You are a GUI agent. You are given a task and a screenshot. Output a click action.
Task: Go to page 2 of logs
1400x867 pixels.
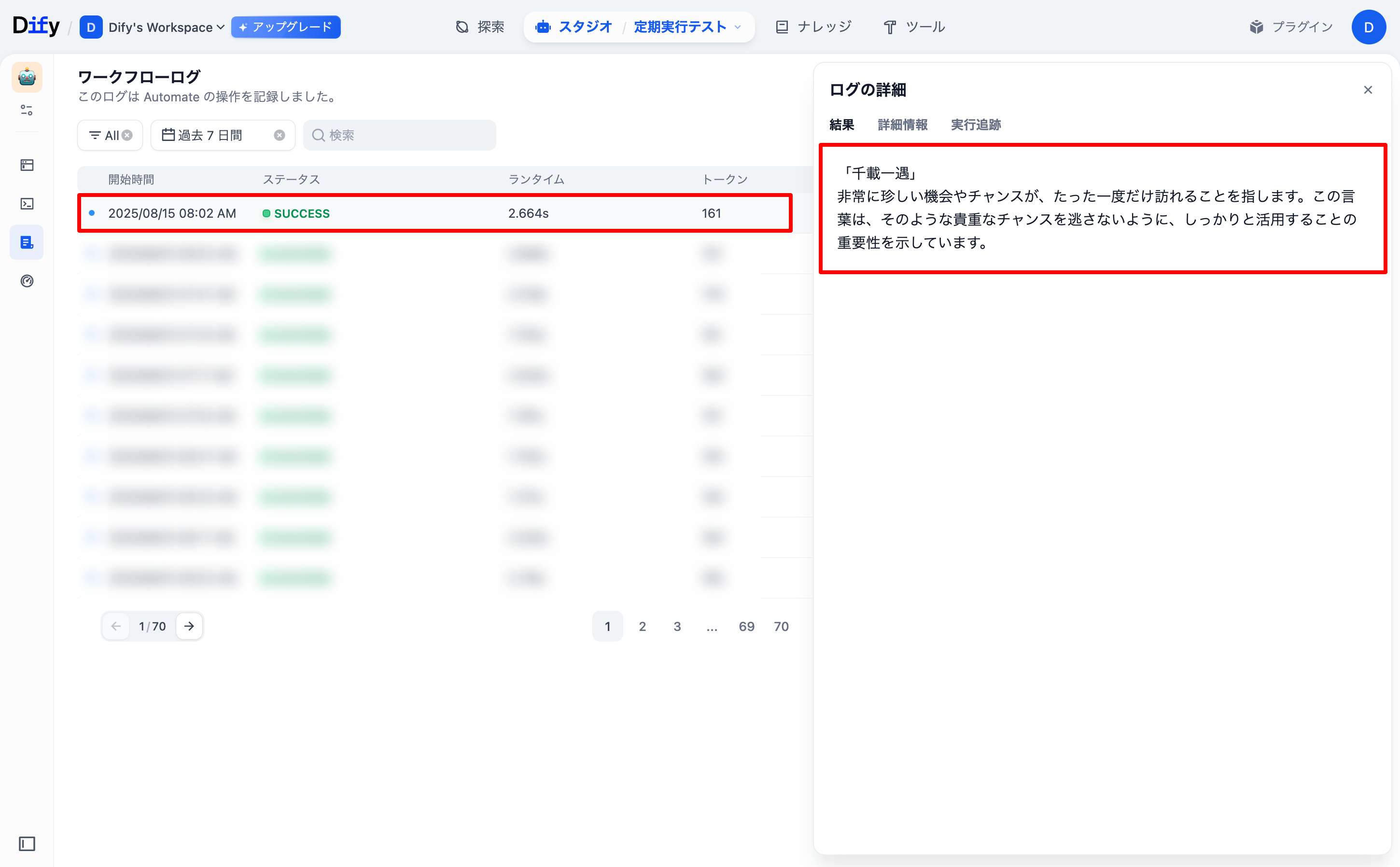click(x=642, y=626)
